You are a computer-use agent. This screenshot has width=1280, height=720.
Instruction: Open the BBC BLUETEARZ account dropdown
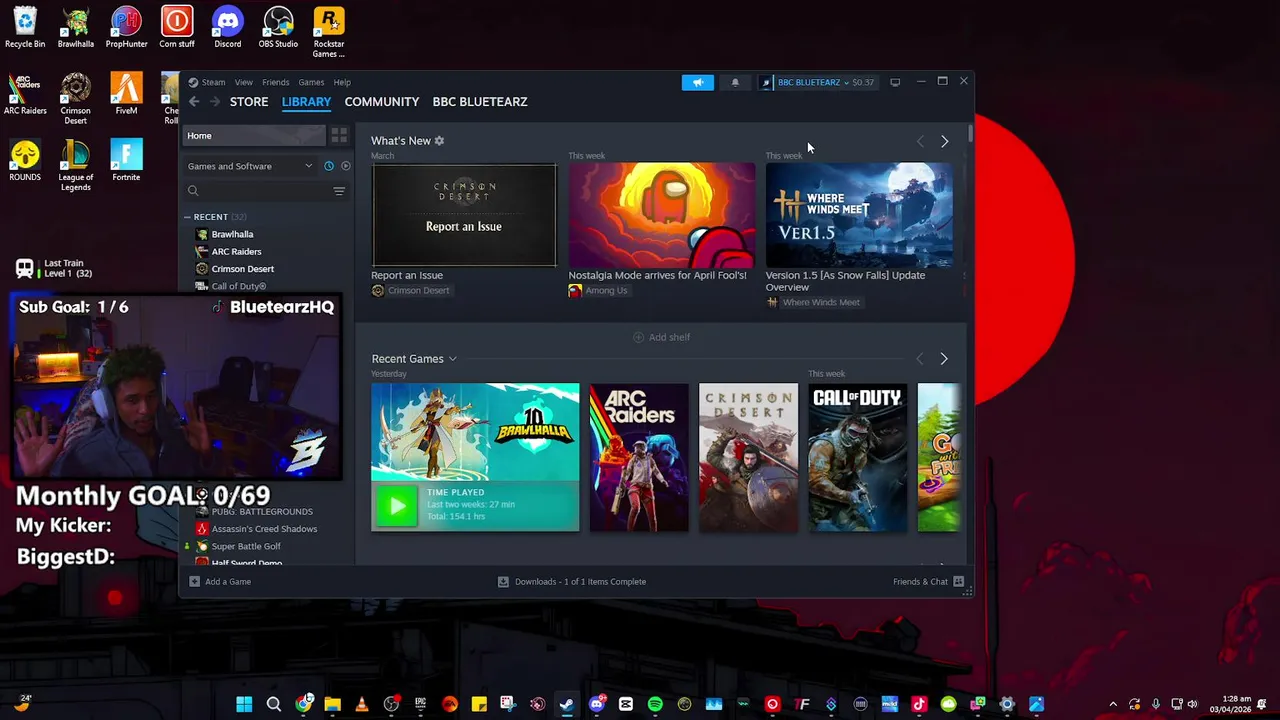click(817, 82)
